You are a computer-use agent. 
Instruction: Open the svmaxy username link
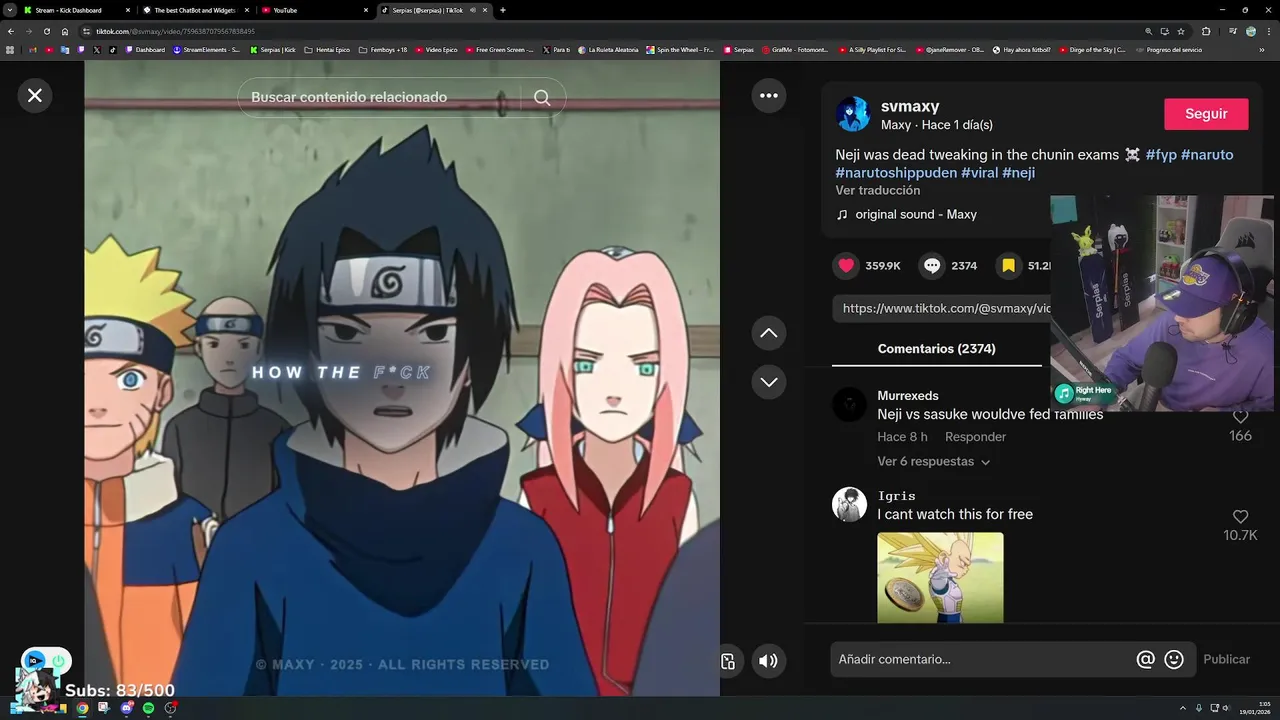tap(910, 106)
